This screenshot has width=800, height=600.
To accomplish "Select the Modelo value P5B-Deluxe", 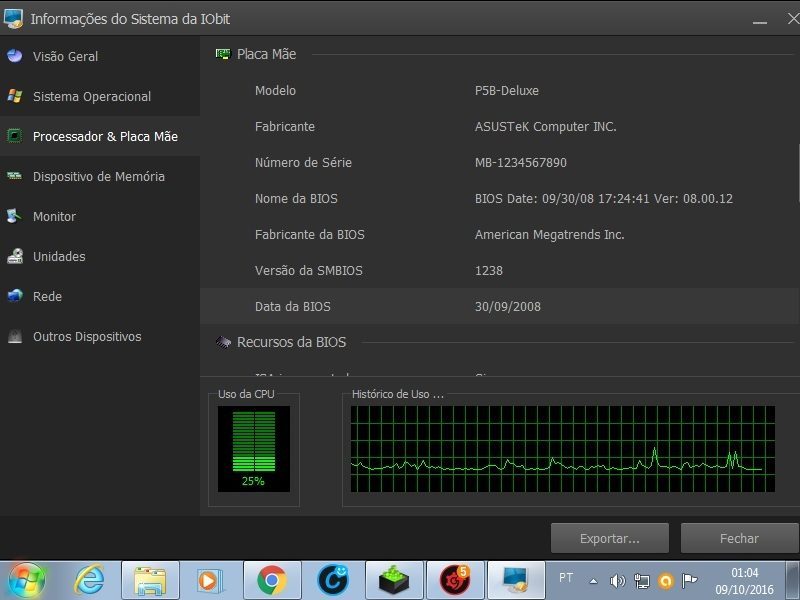I will (507, 90).
